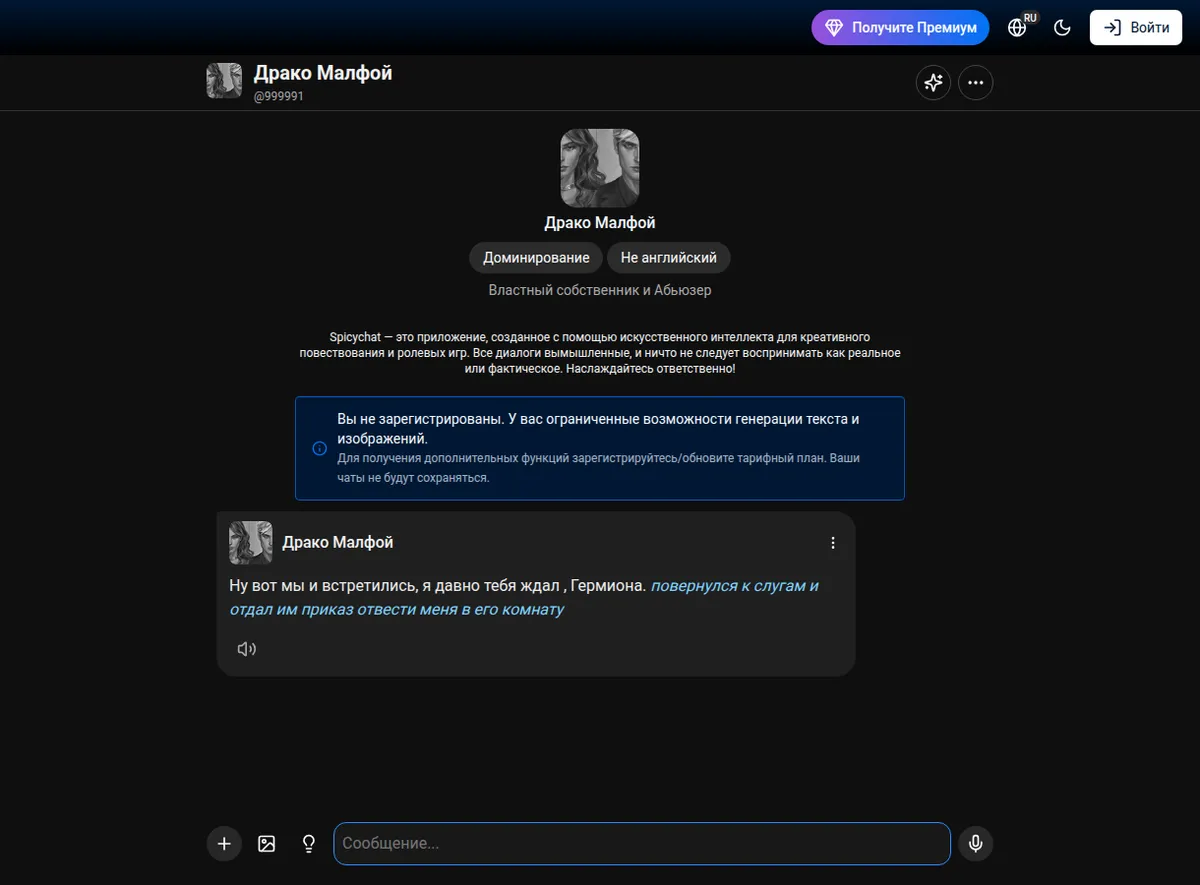
Task: Focus the Сообщение message input field
Action: pyautogui.click(x=642, y=844)
